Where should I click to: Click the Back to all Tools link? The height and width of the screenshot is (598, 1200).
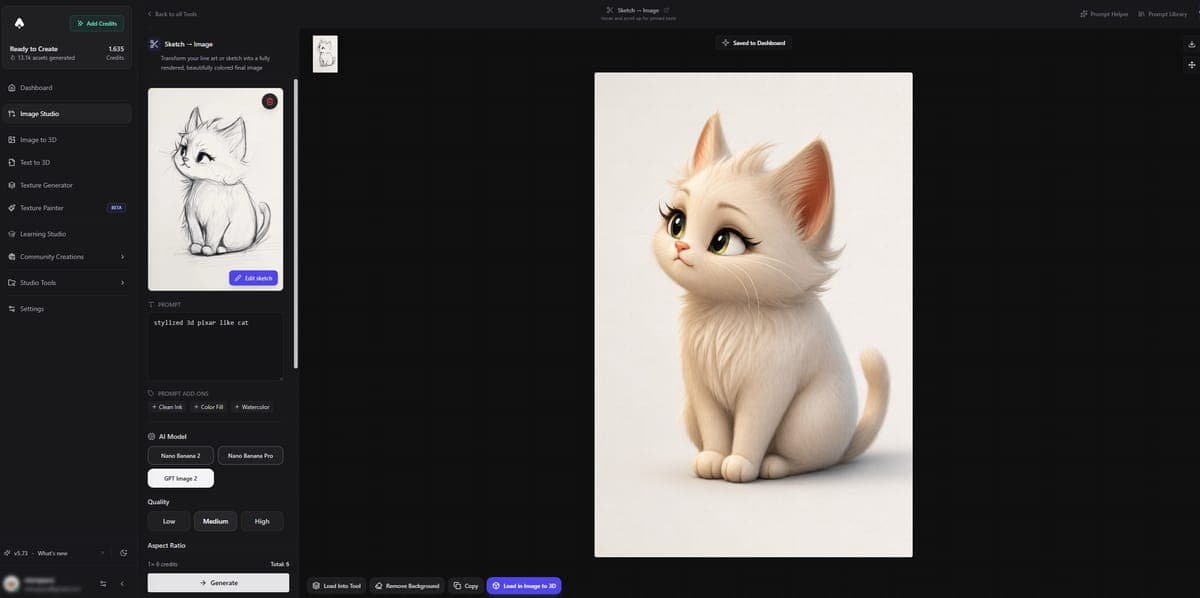[x=172, y=14]
